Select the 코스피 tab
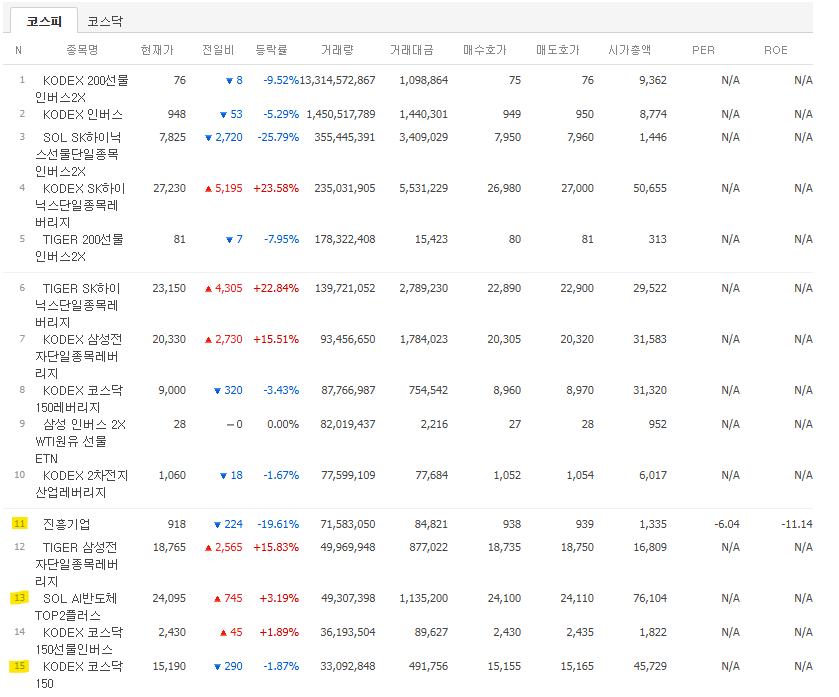Image resolution: width=839 pixels, height=697 pixels. 44,21
